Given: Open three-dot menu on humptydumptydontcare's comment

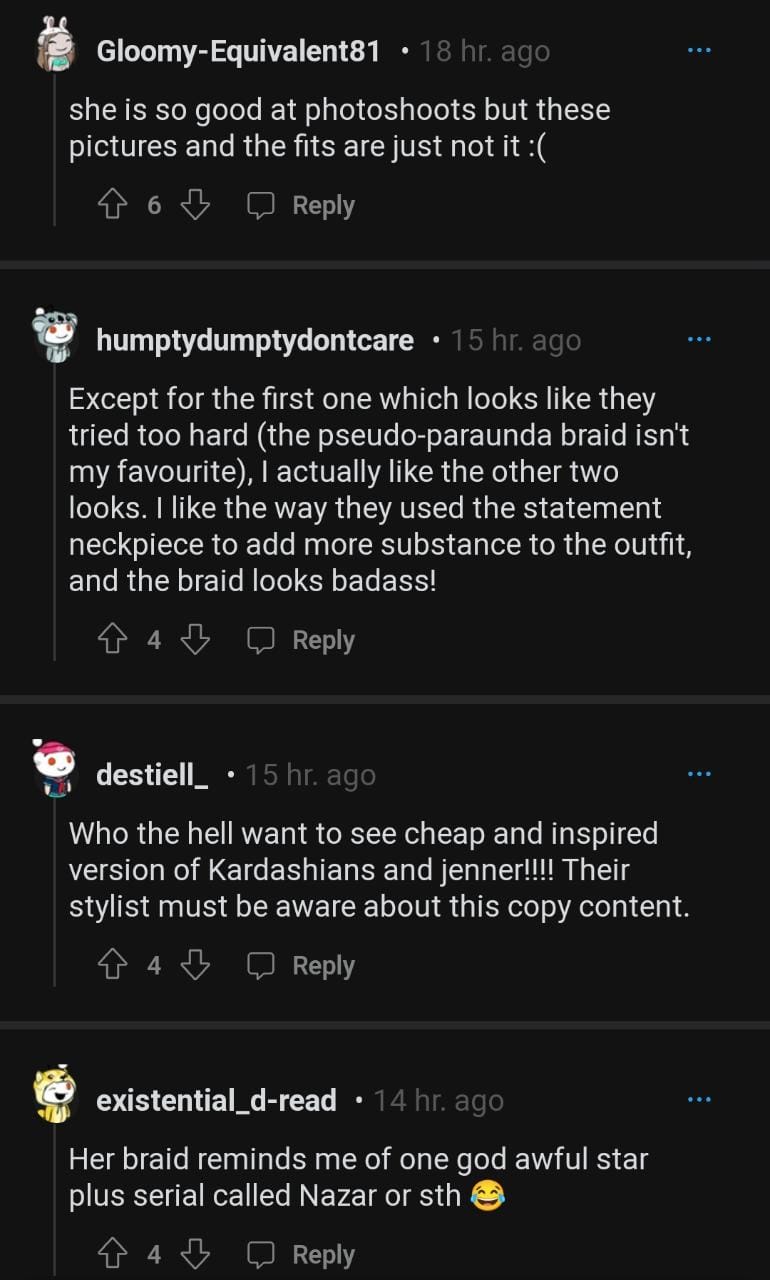Looking at the screenshot, I should [x=699, y=340].
